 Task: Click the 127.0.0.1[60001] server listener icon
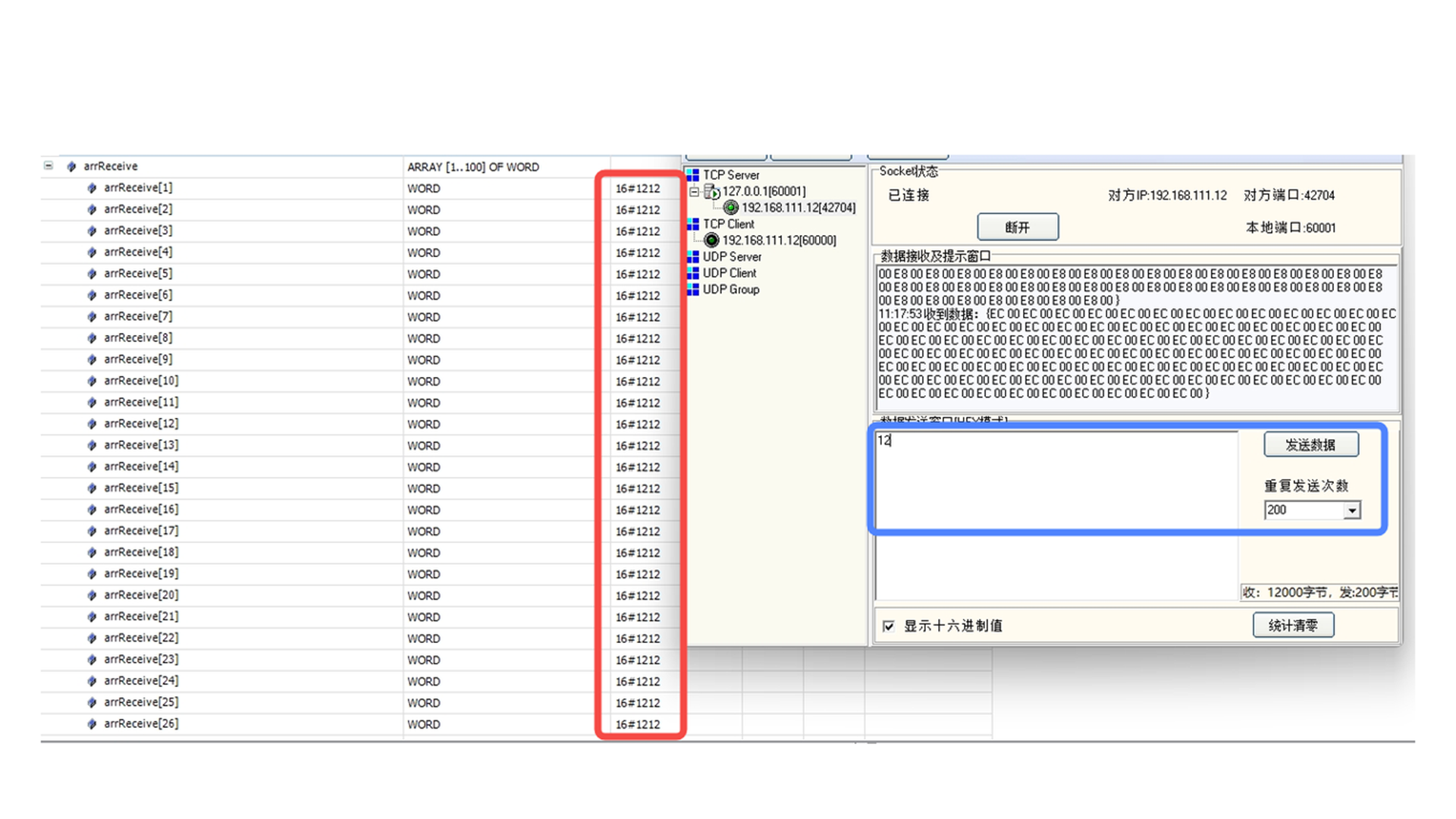point(711,192)
